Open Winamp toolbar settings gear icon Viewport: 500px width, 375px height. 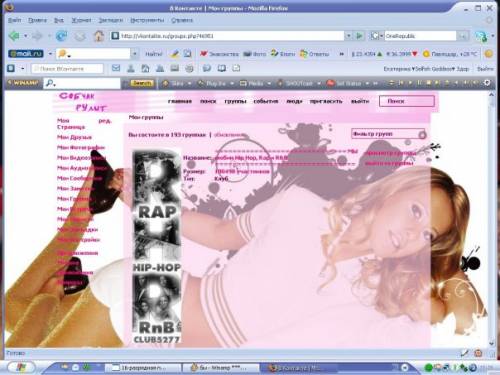tap(487, 83)
